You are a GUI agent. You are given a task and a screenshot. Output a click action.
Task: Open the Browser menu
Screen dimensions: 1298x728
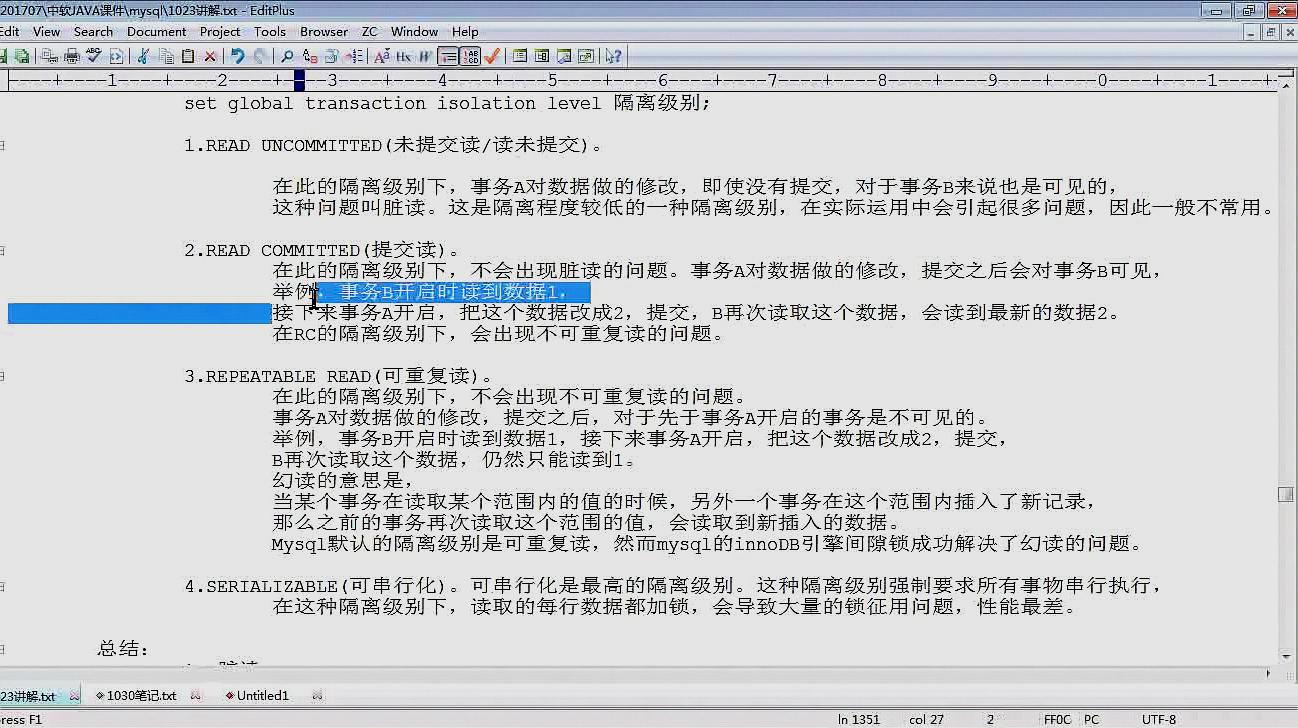pyautogui.click(x=324, y=31)
